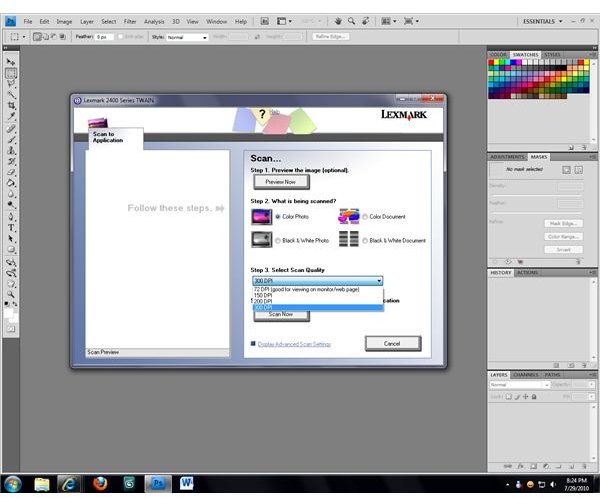Select Black & White Photo radio button
This screenshot has width=600, height=498.
click(278, 241)
